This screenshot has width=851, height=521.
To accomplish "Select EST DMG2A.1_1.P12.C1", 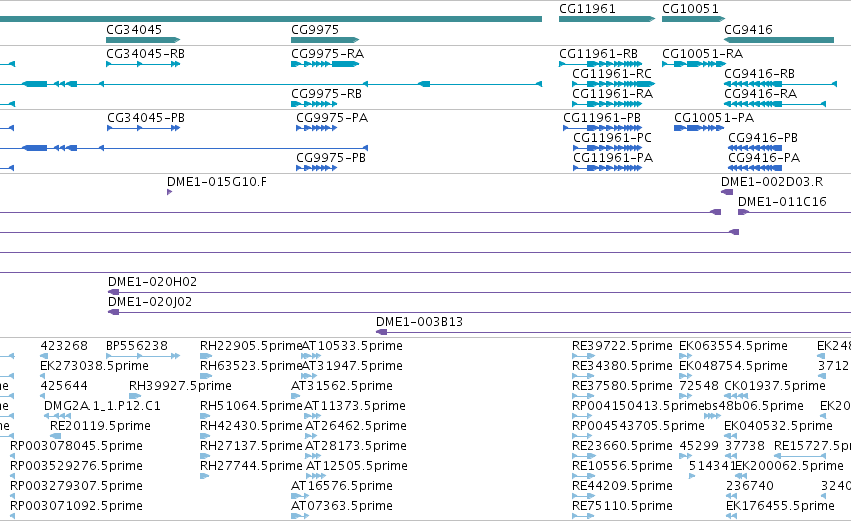I will point(57,416).
